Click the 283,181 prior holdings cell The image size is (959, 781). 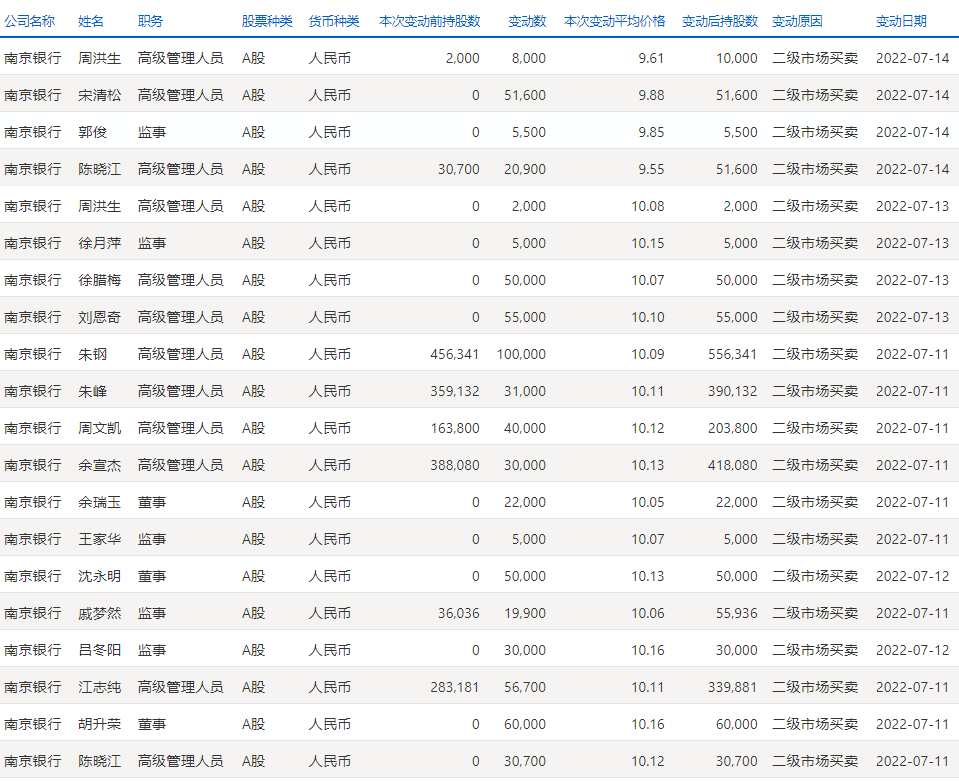click(x=454, y=687)
